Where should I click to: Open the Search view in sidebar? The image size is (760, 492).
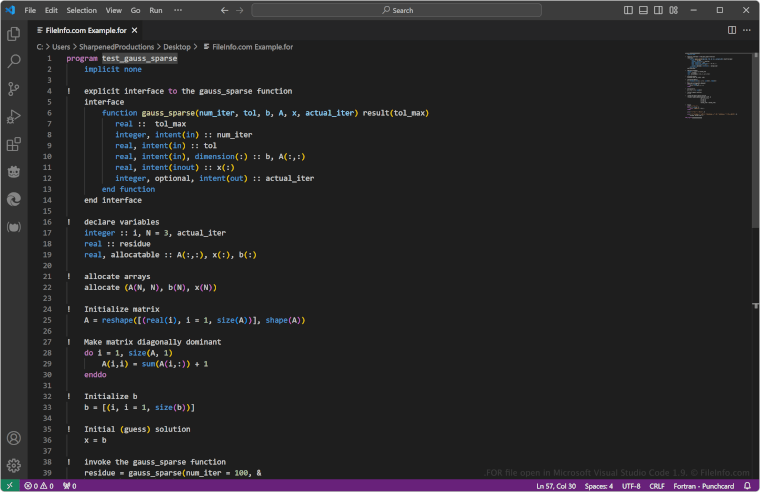coord(14,62)
